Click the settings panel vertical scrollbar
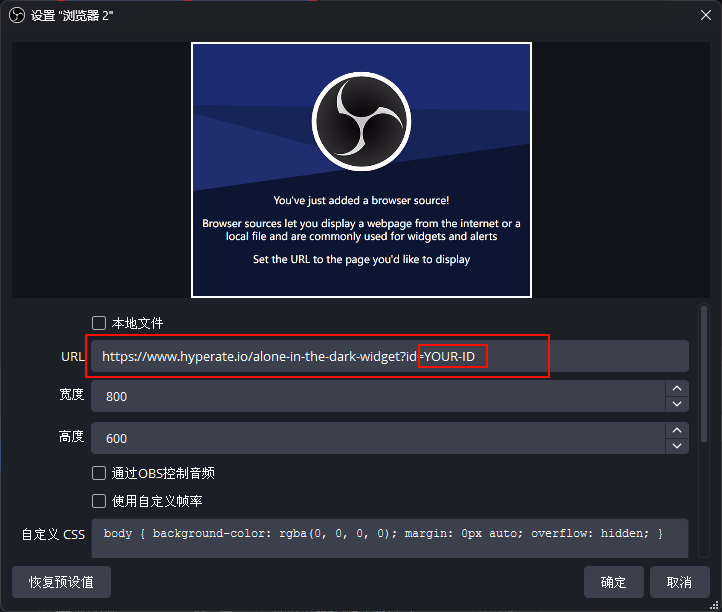Image resolution: width=722 pixels, height=612 pixels. pyautogui.click(x=704, y=374)
